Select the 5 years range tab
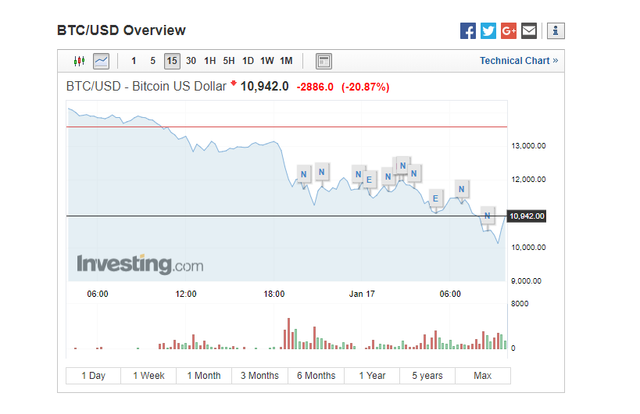This screenshot has width=640, height=414. coord(427,376)
